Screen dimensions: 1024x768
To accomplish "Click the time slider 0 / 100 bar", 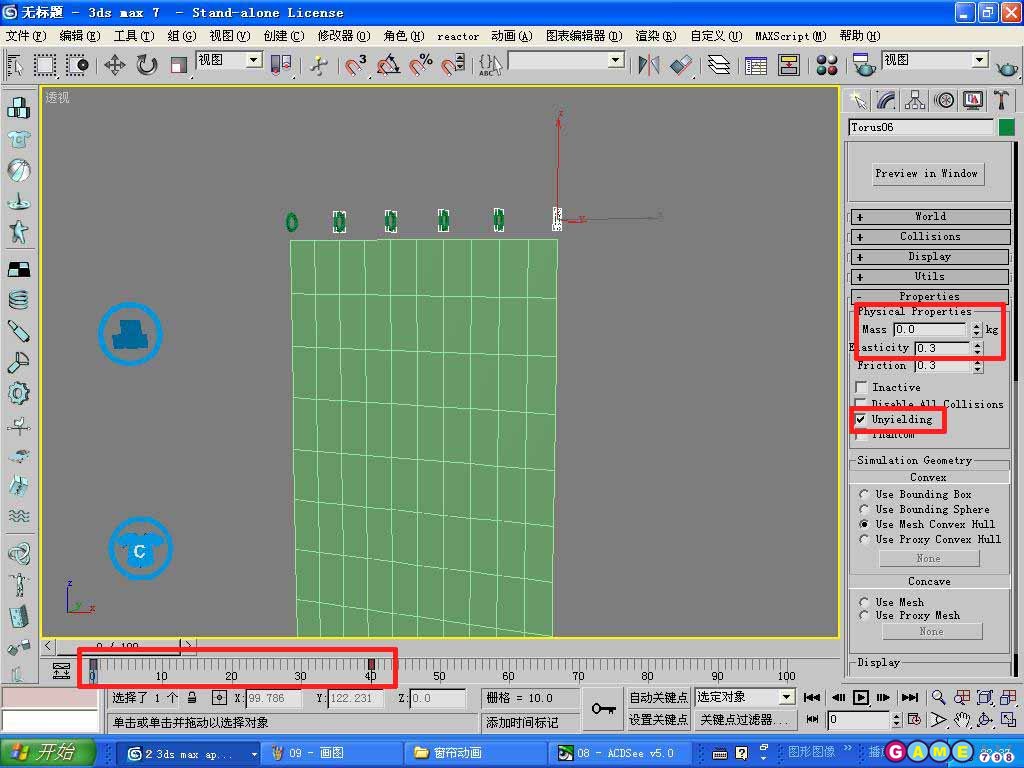I will tap(118, 647).
